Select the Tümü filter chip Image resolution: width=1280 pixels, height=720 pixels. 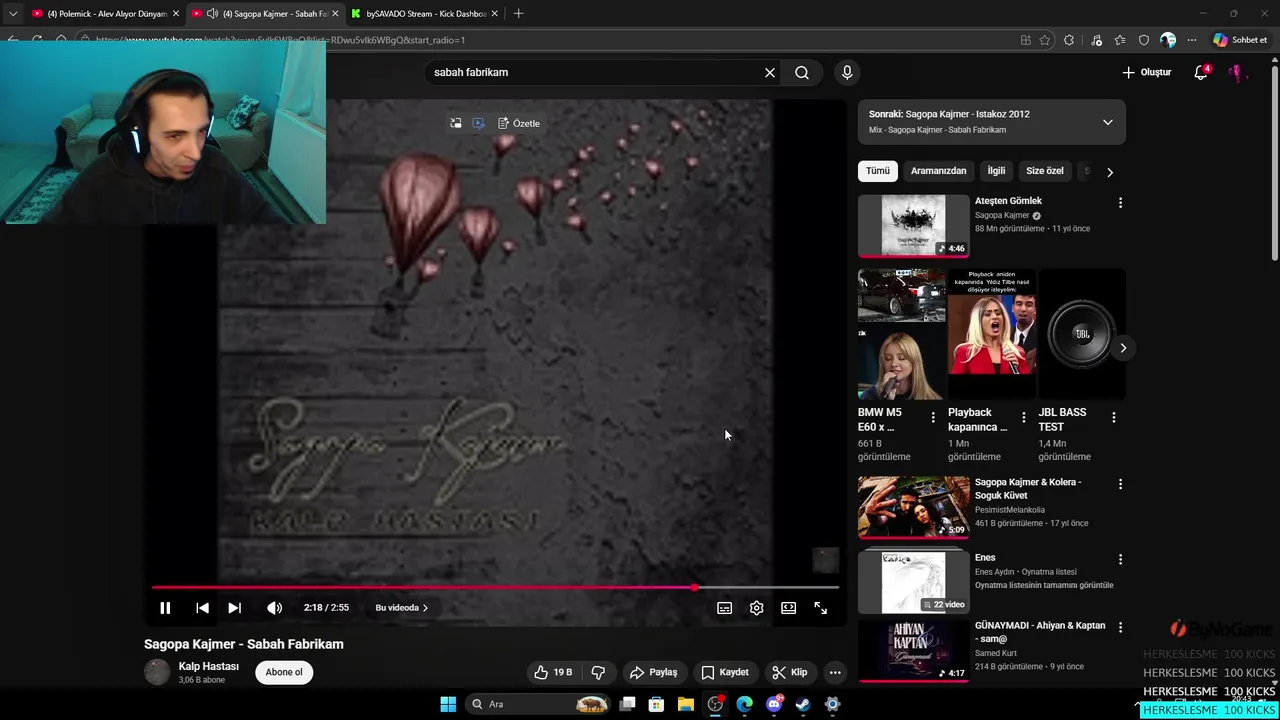(x=878, y=171)
